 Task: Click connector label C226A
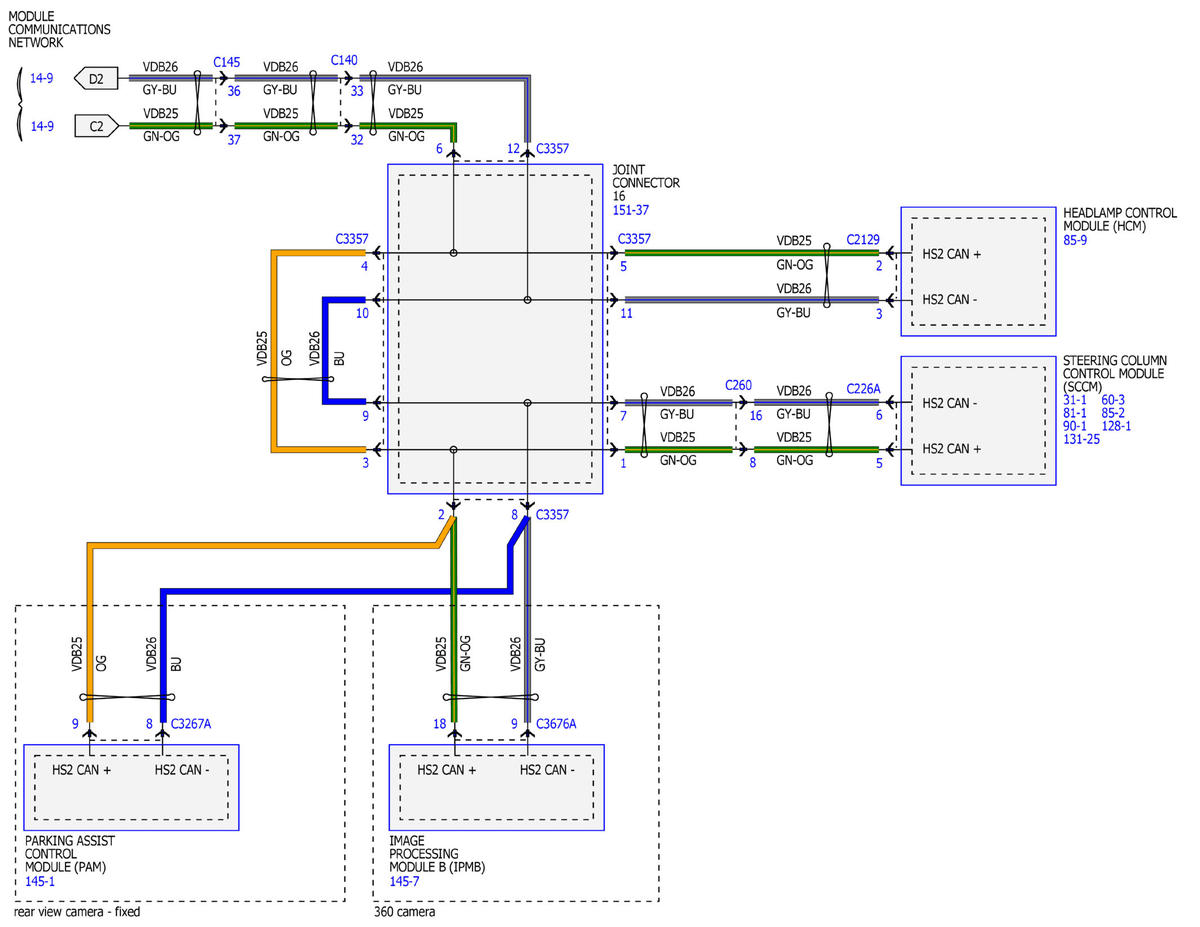click(864, 389)
